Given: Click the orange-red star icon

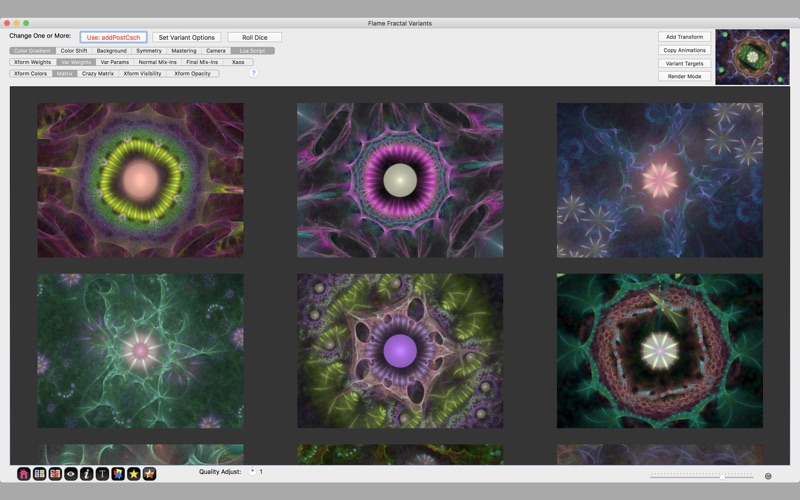Looking at the screenshot, I should [x=149, y=474].
